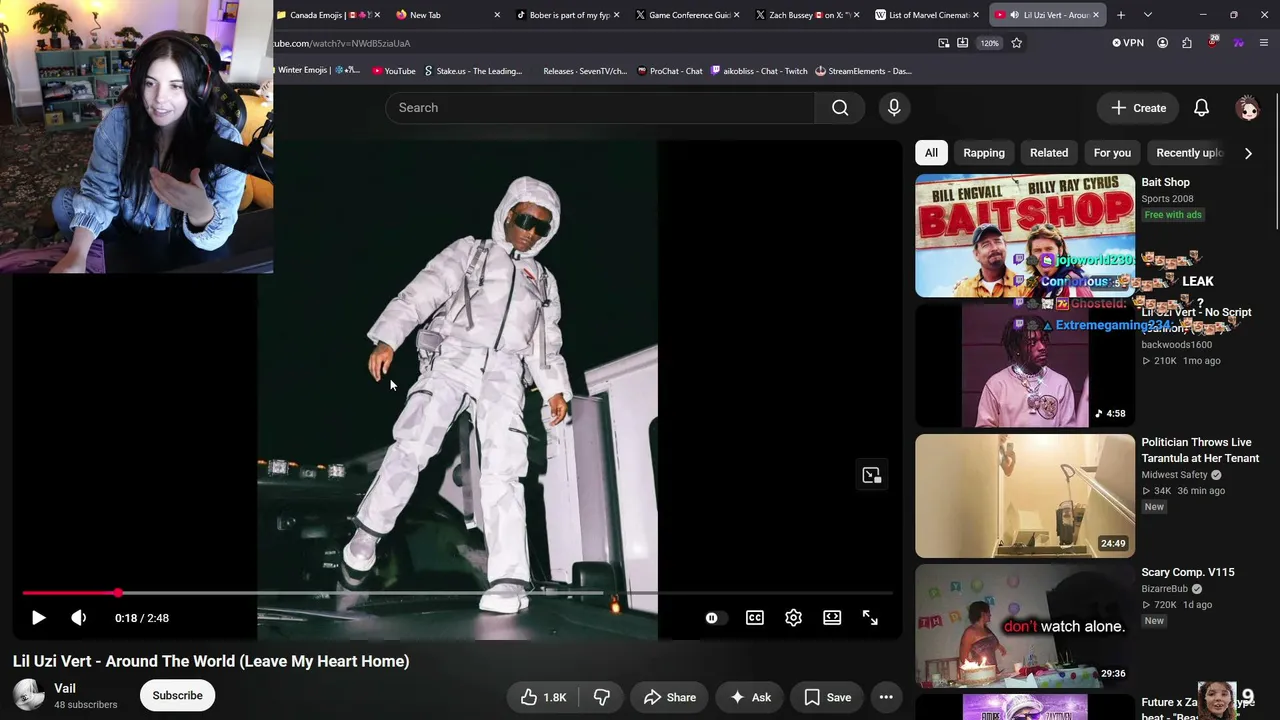This screenshot has height=720, width=1280.
Task: Switch to the Game Conference Guide tab
Action: (x=687, y=15)
